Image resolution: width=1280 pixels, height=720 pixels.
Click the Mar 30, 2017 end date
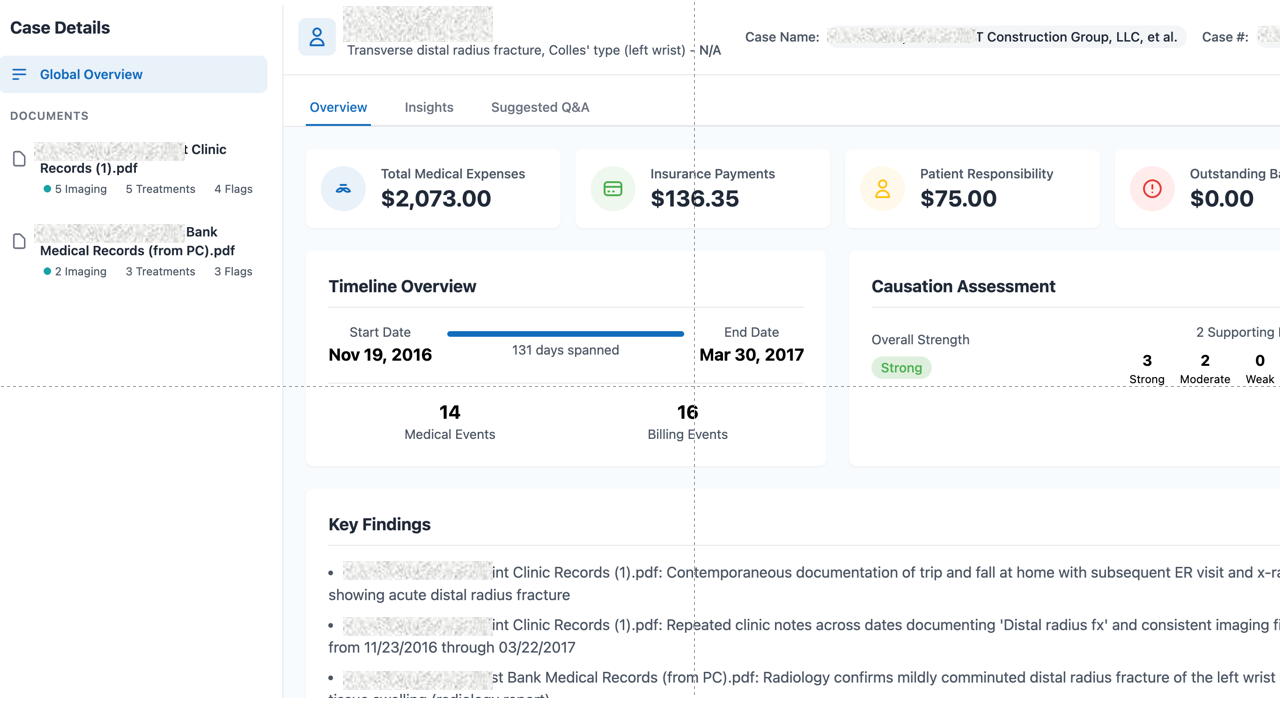[x=751, y=355]
